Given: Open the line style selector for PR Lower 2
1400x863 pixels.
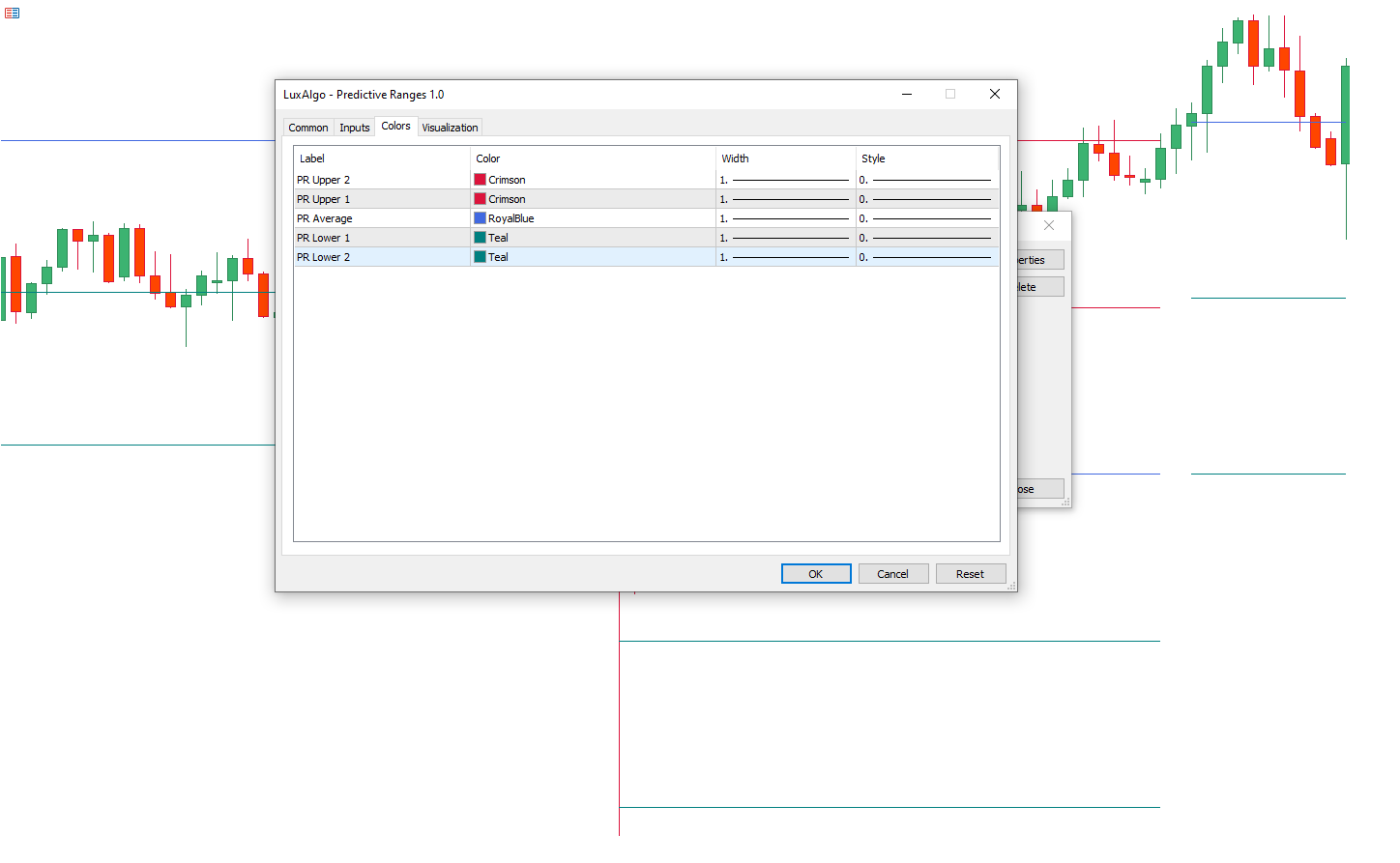Looking at the screenshot, I should [x=926, y=257].
